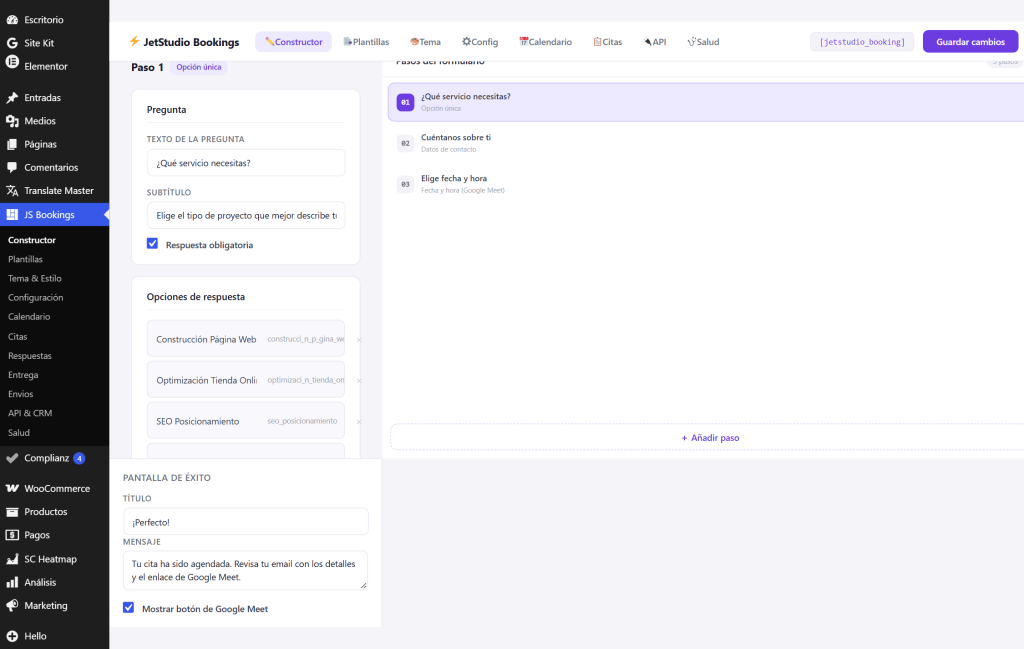Open the API tab

point(655,42)
